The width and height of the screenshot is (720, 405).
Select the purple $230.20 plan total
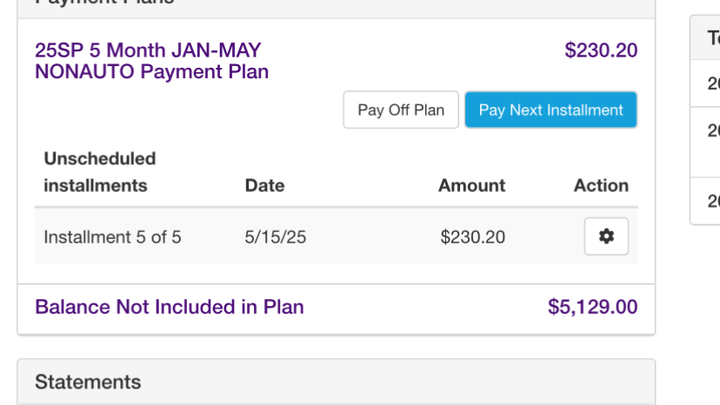coord(601,50)
